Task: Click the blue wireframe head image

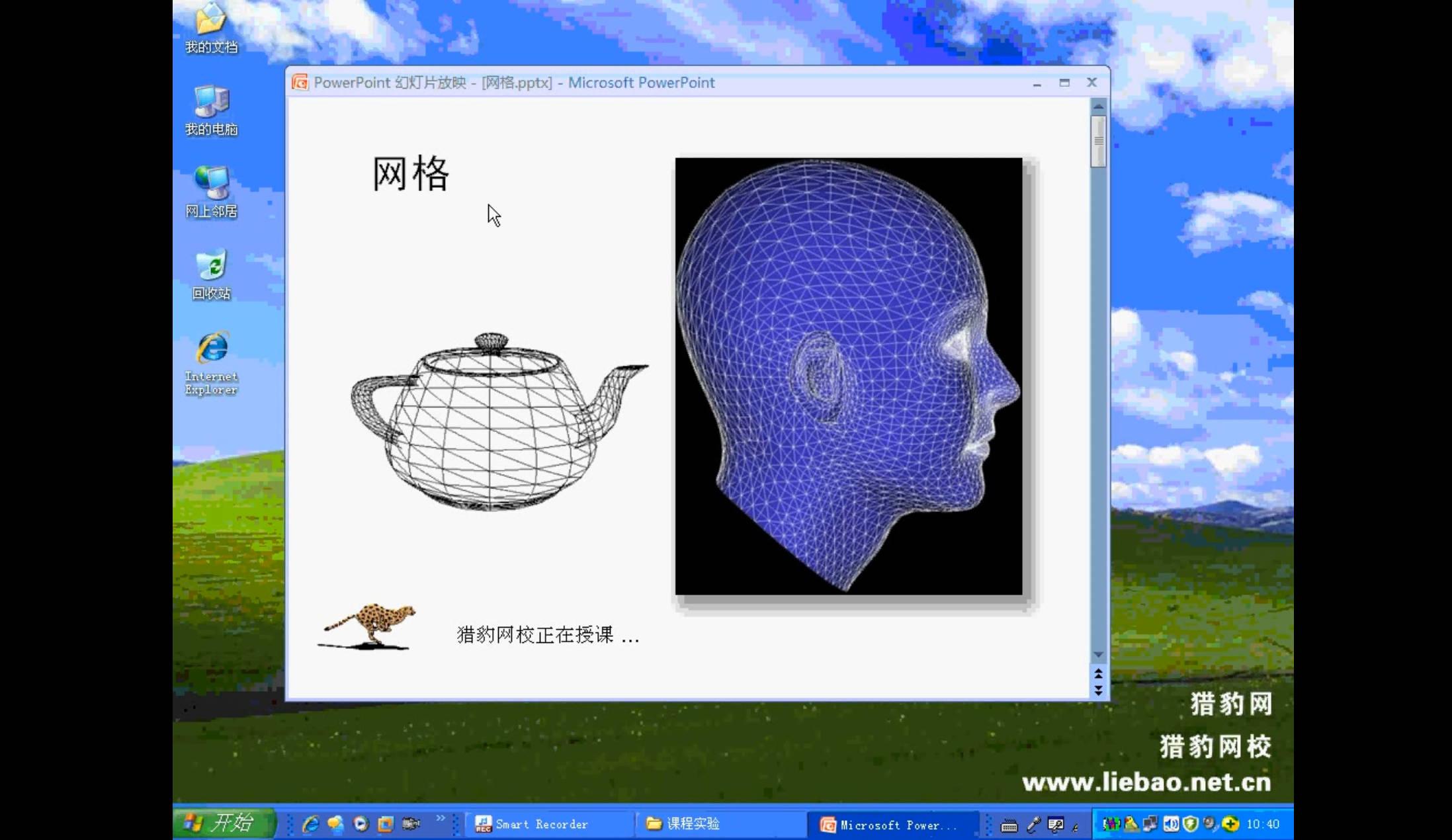Action: [848, 376]
